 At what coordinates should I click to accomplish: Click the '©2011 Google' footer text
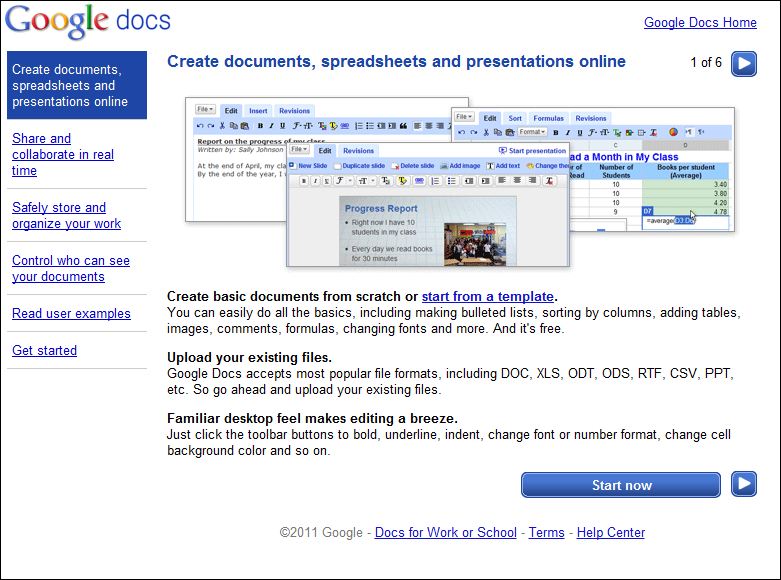pyautogui.click(x=321, y=533)
